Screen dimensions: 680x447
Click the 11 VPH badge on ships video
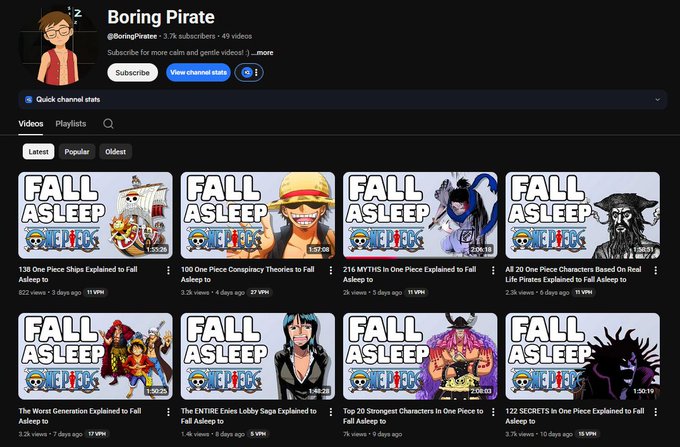coord(95,293)
